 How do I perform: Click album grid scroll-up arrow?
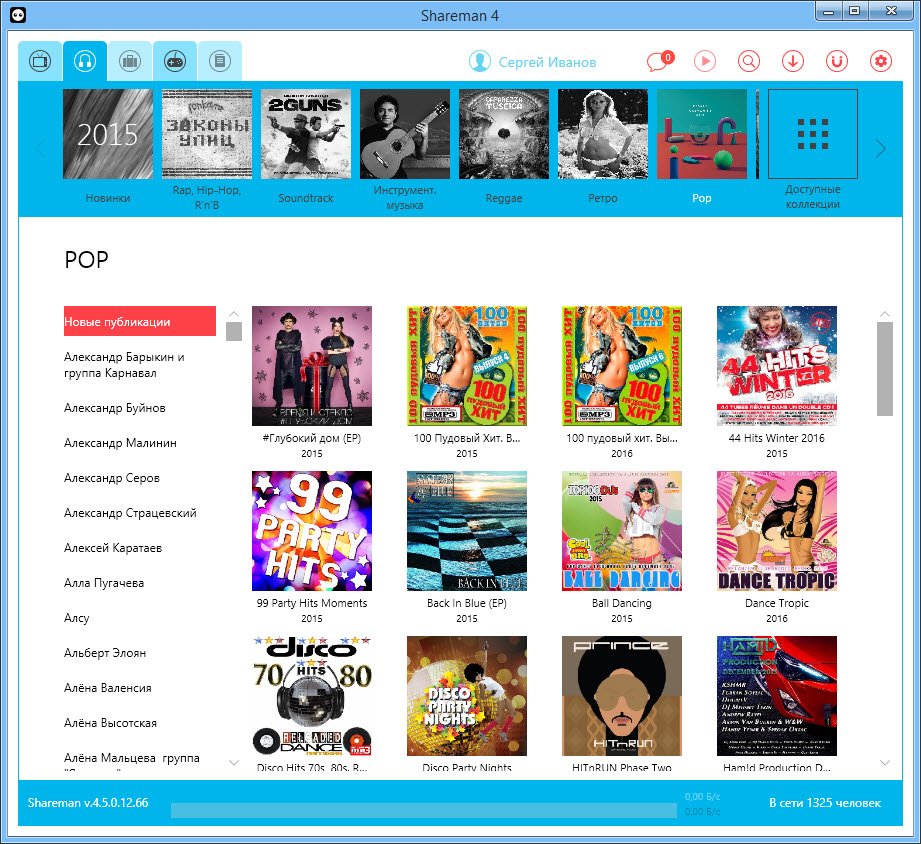pos(885,314)
